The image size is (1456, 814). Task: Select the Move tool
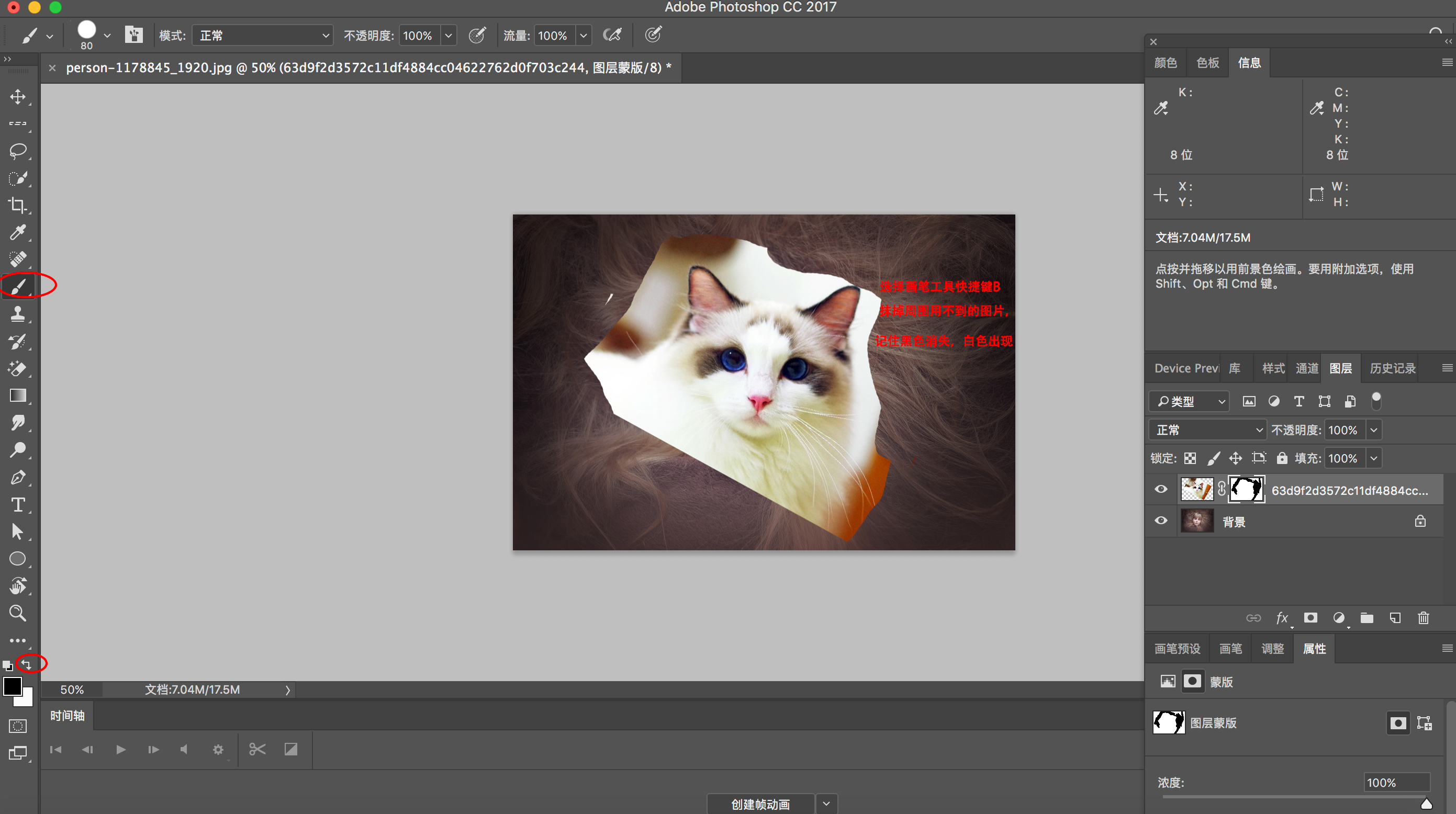(17, 97)
